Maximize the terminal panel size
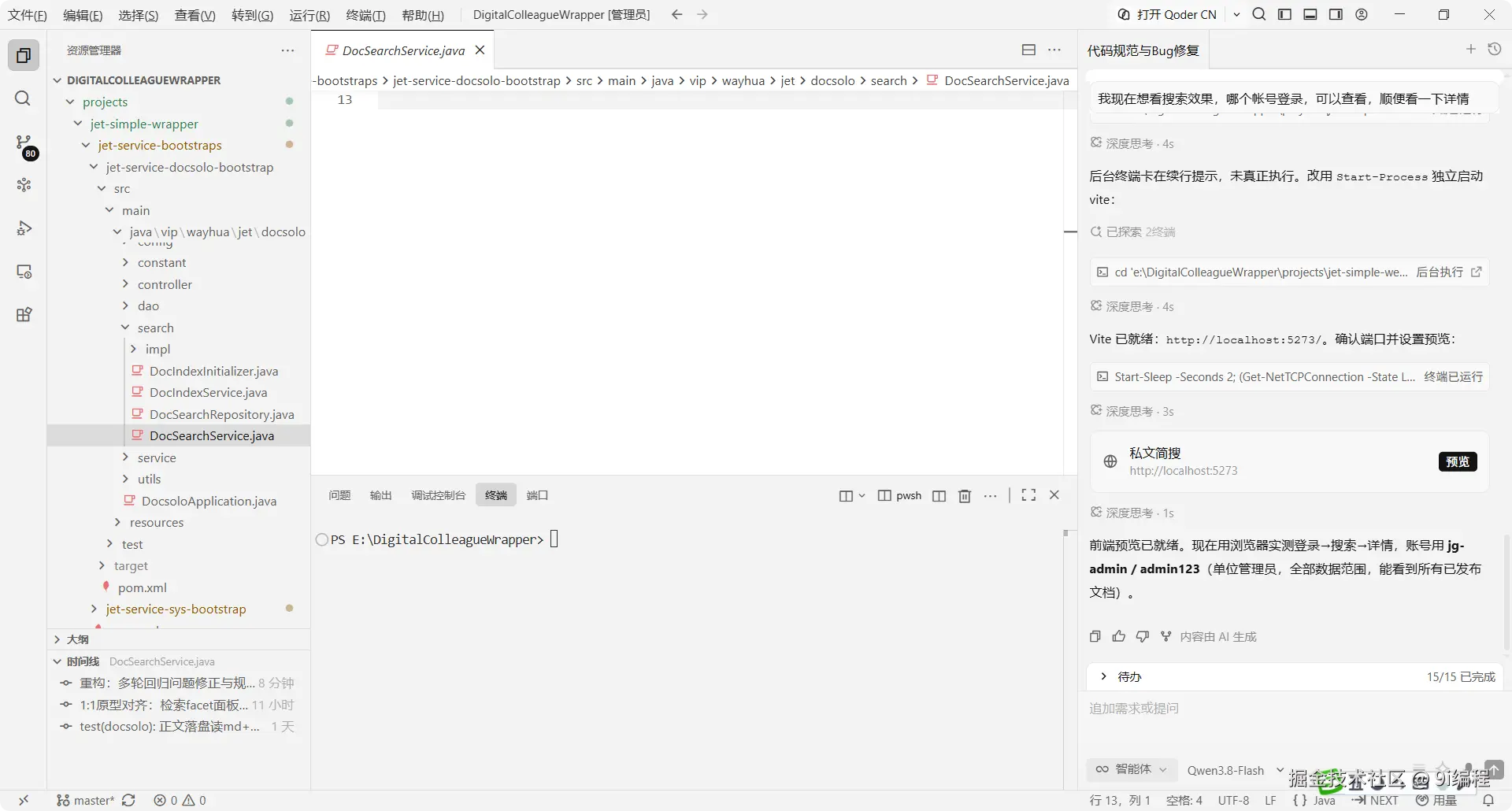The image size is (1512, 811). click(1028, 494)
